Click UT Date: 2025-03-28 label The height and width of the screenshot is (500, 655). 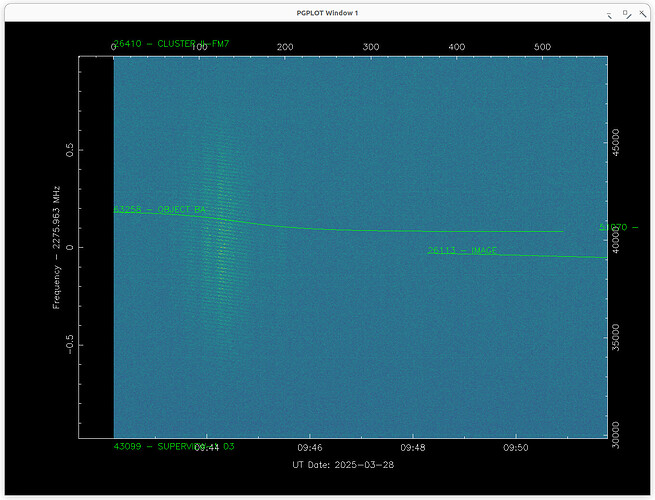tap(343, 464)
